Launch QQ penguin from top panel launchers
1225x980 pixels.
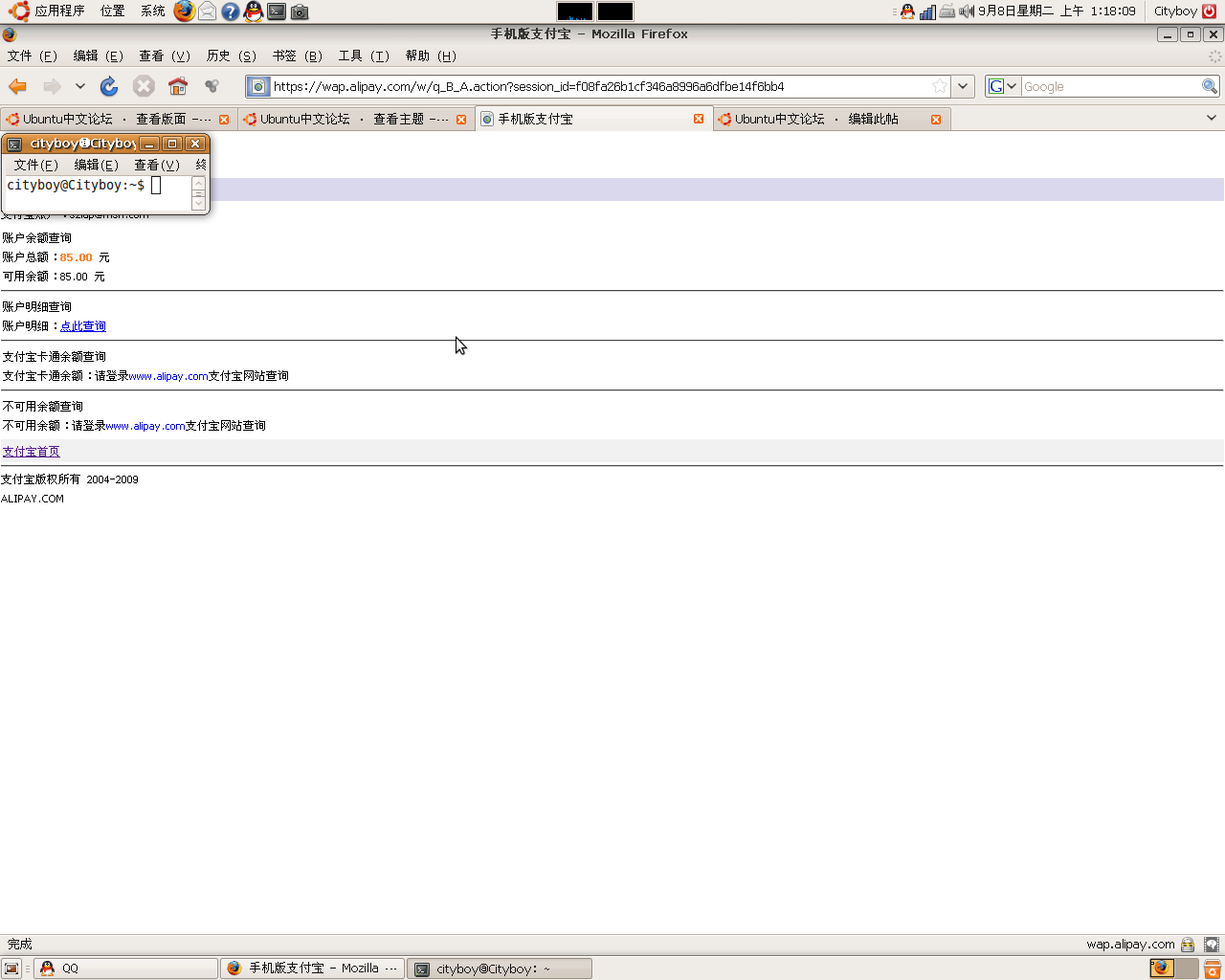point(253,11)
